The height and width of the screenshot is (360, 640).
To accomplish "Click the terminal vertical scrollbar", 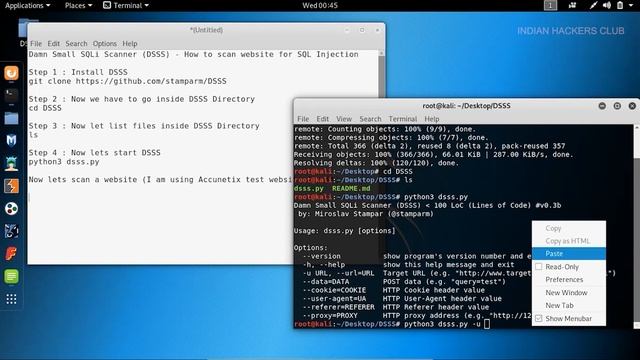I will click(637, 227).
